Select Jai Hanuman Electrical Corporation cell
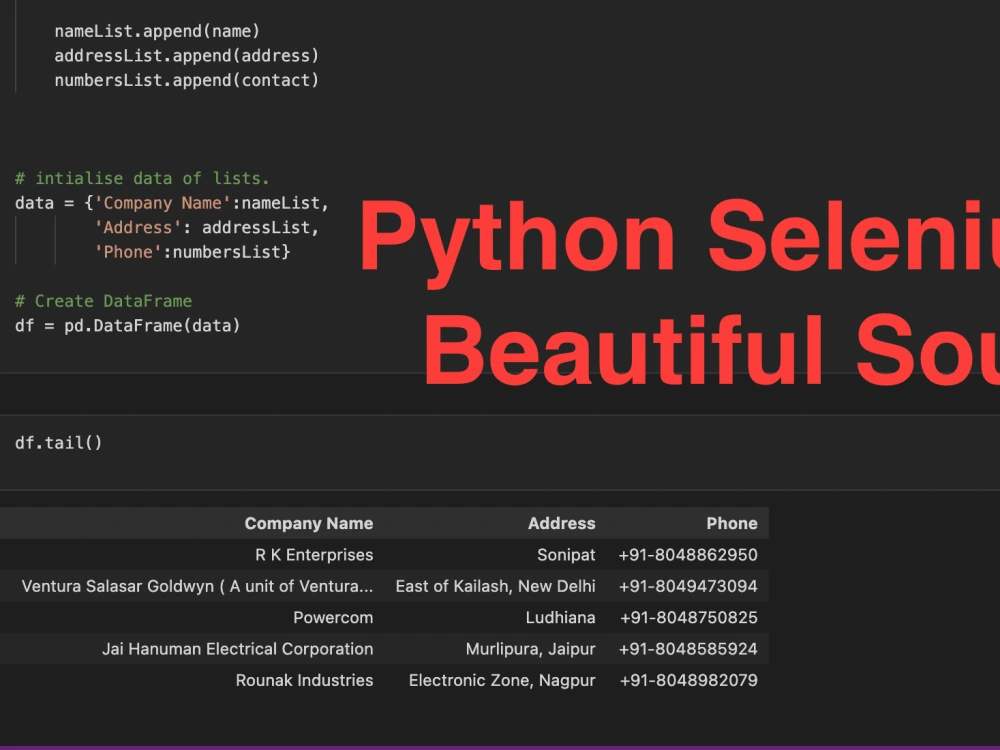 pyautogui.click(x=237, y=649)
